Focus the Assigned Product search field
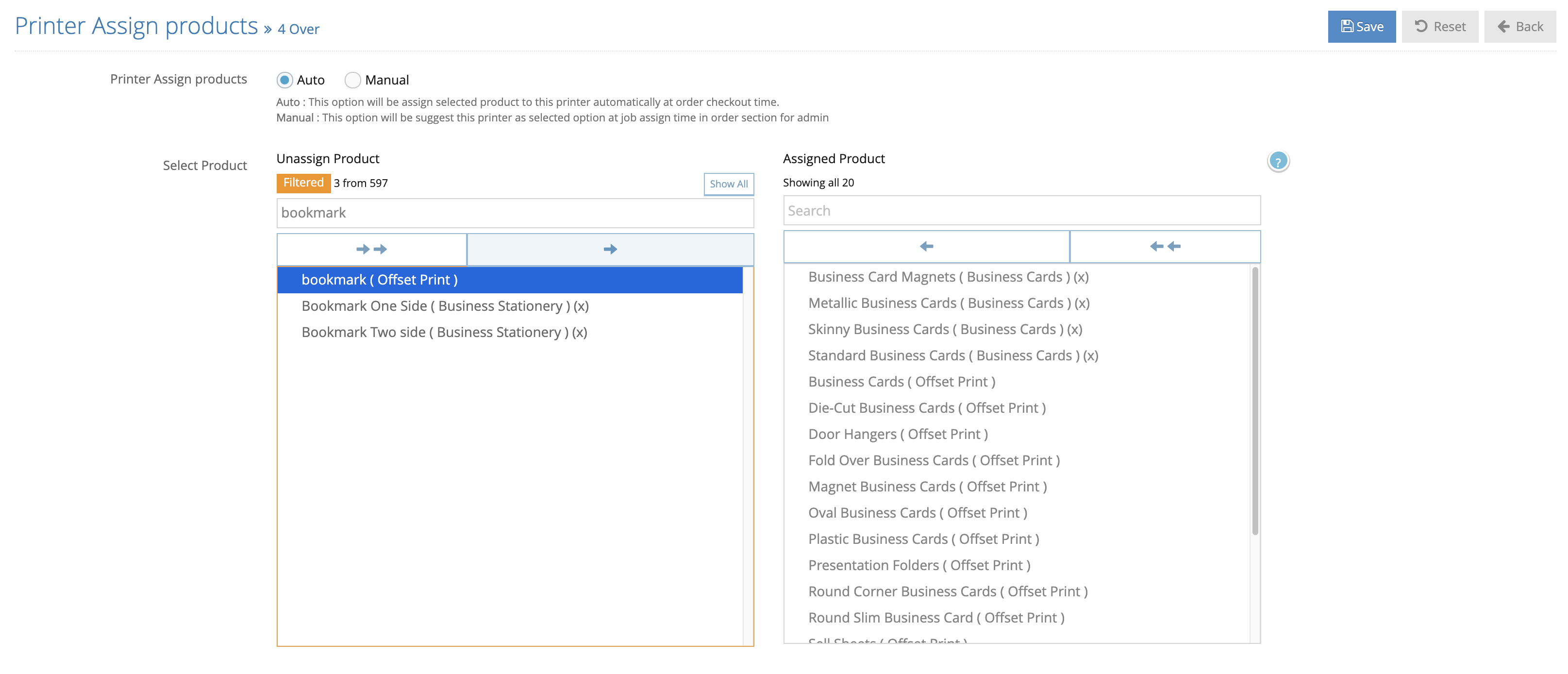The image size is (1568, 674). [1021, 211]
